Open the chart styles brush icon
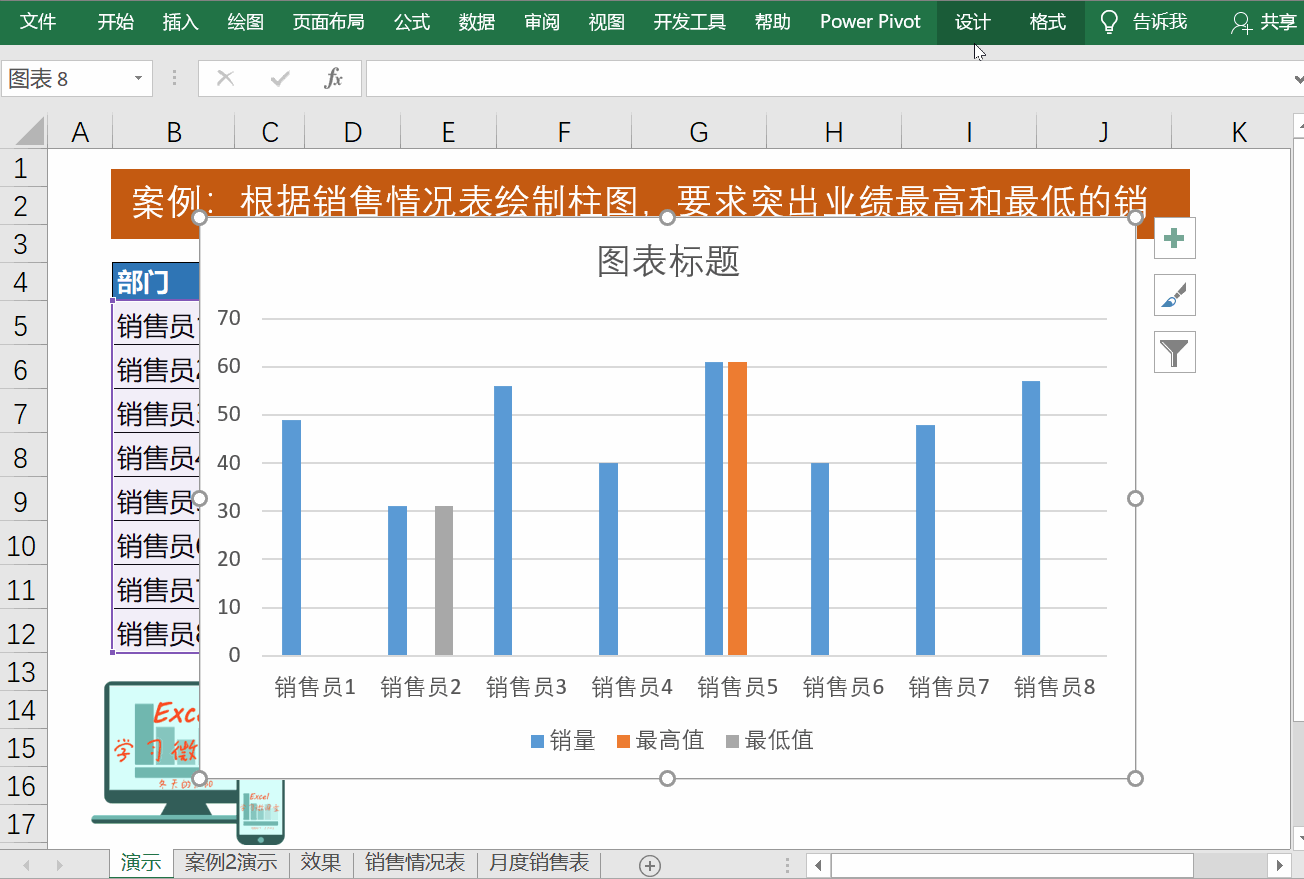 1174,295
